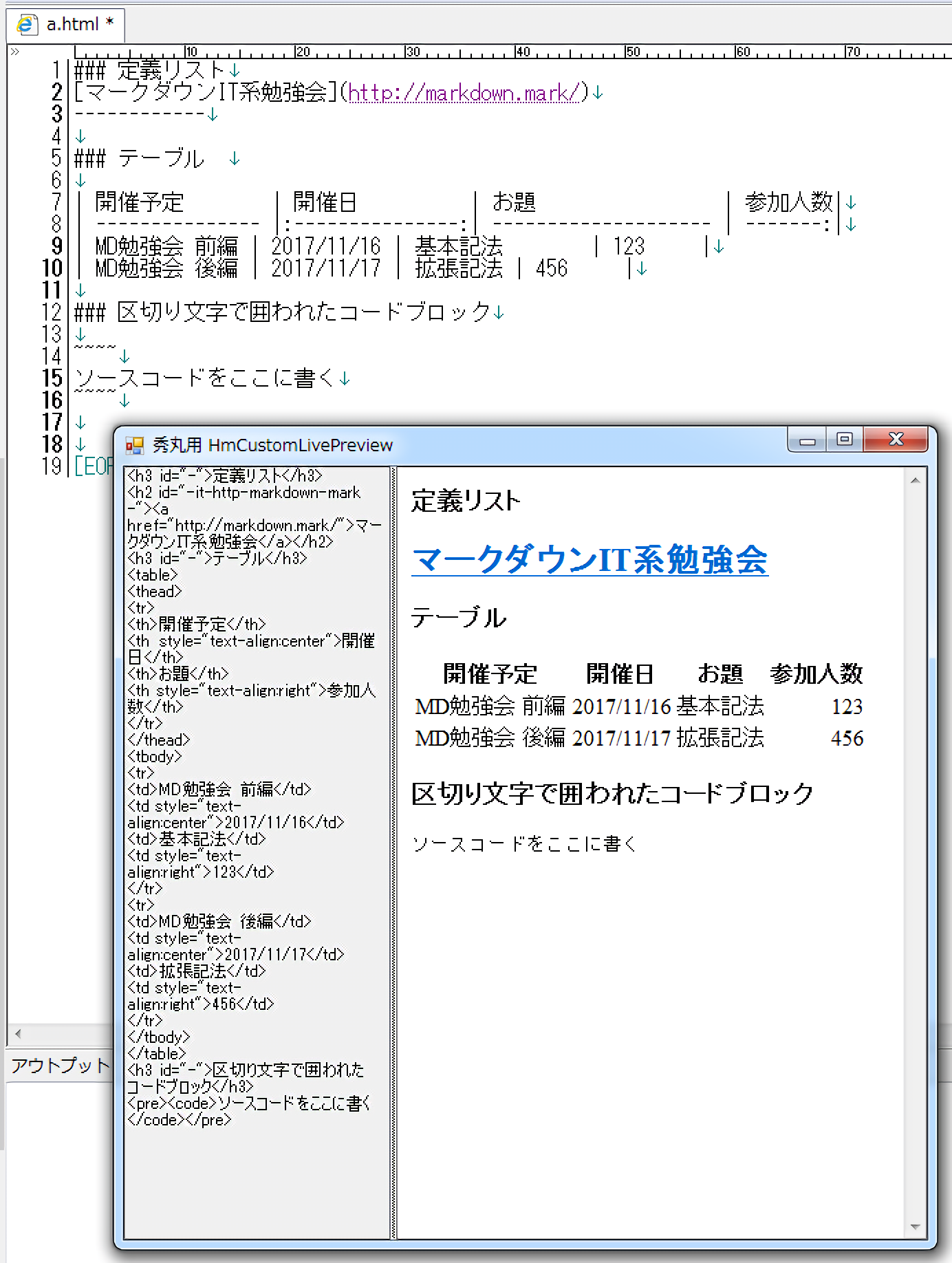Expand the collapsed panel chevron at top-left
952x1263 pixels.
tap(14, 52)
